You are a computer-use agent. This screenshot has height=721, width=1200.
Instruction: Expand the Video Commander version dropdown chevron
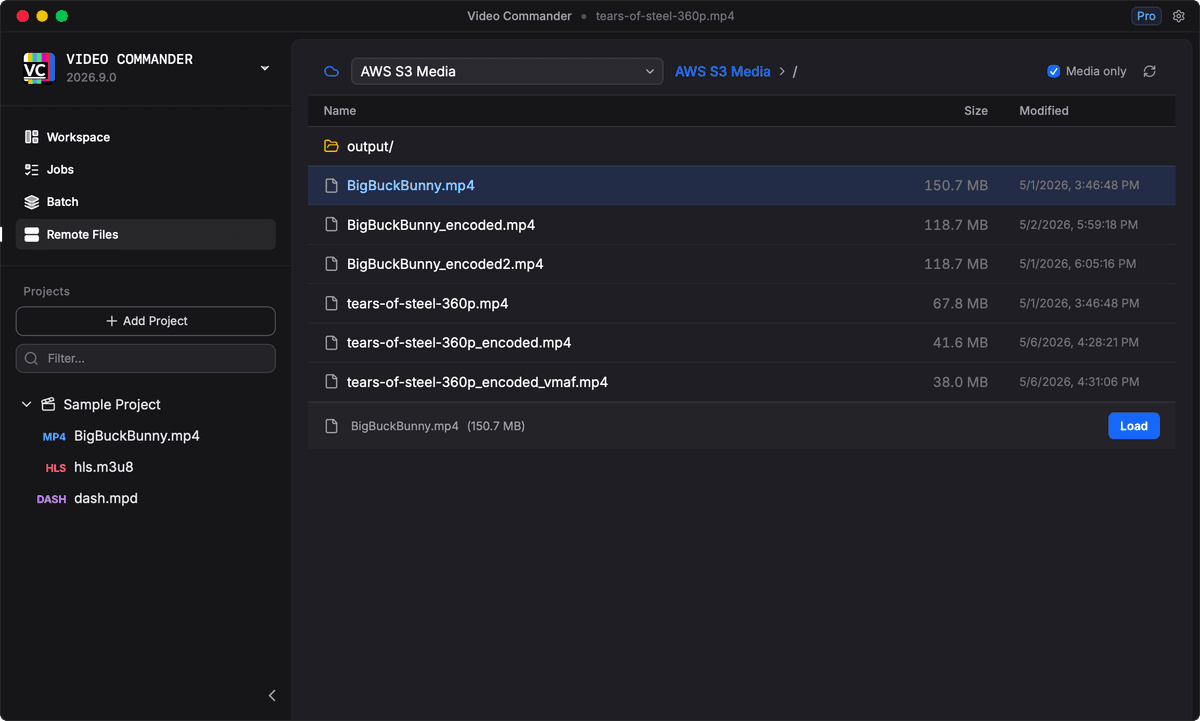(x=264, y=68)
